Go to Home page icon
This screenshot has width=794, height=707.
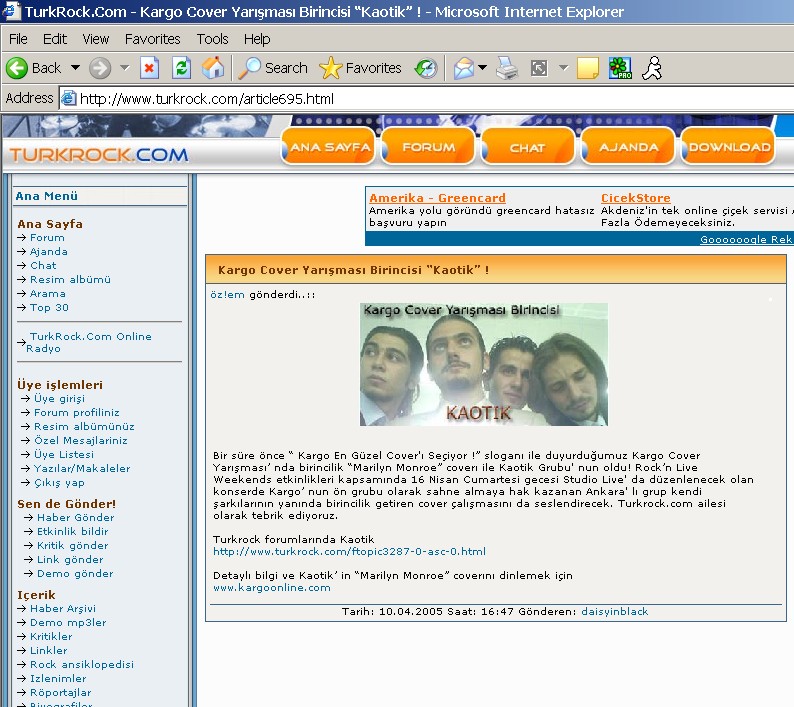213,68
